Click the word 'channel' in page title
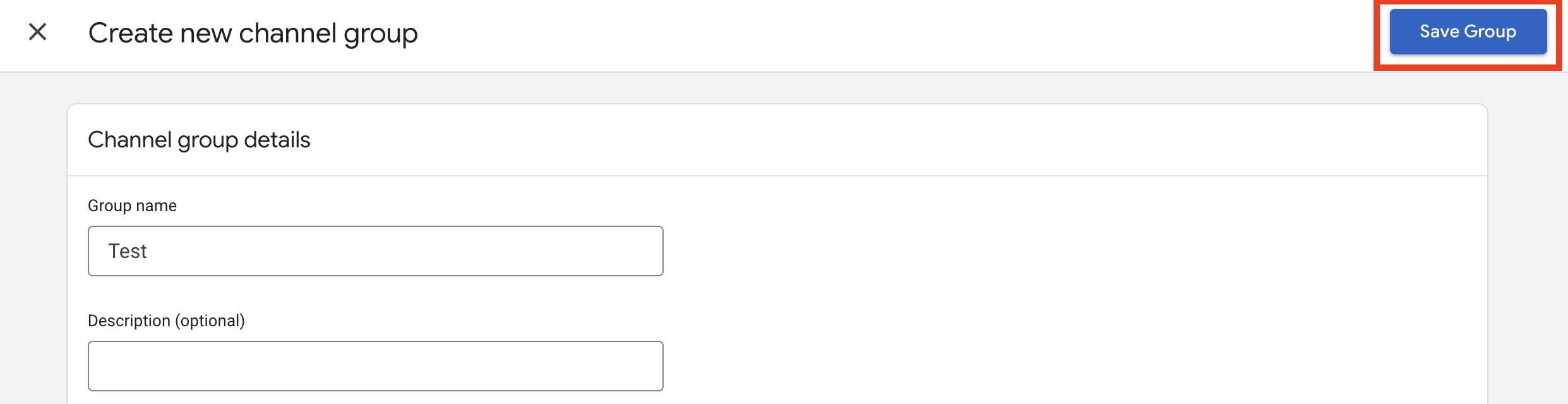 [287, 33]
